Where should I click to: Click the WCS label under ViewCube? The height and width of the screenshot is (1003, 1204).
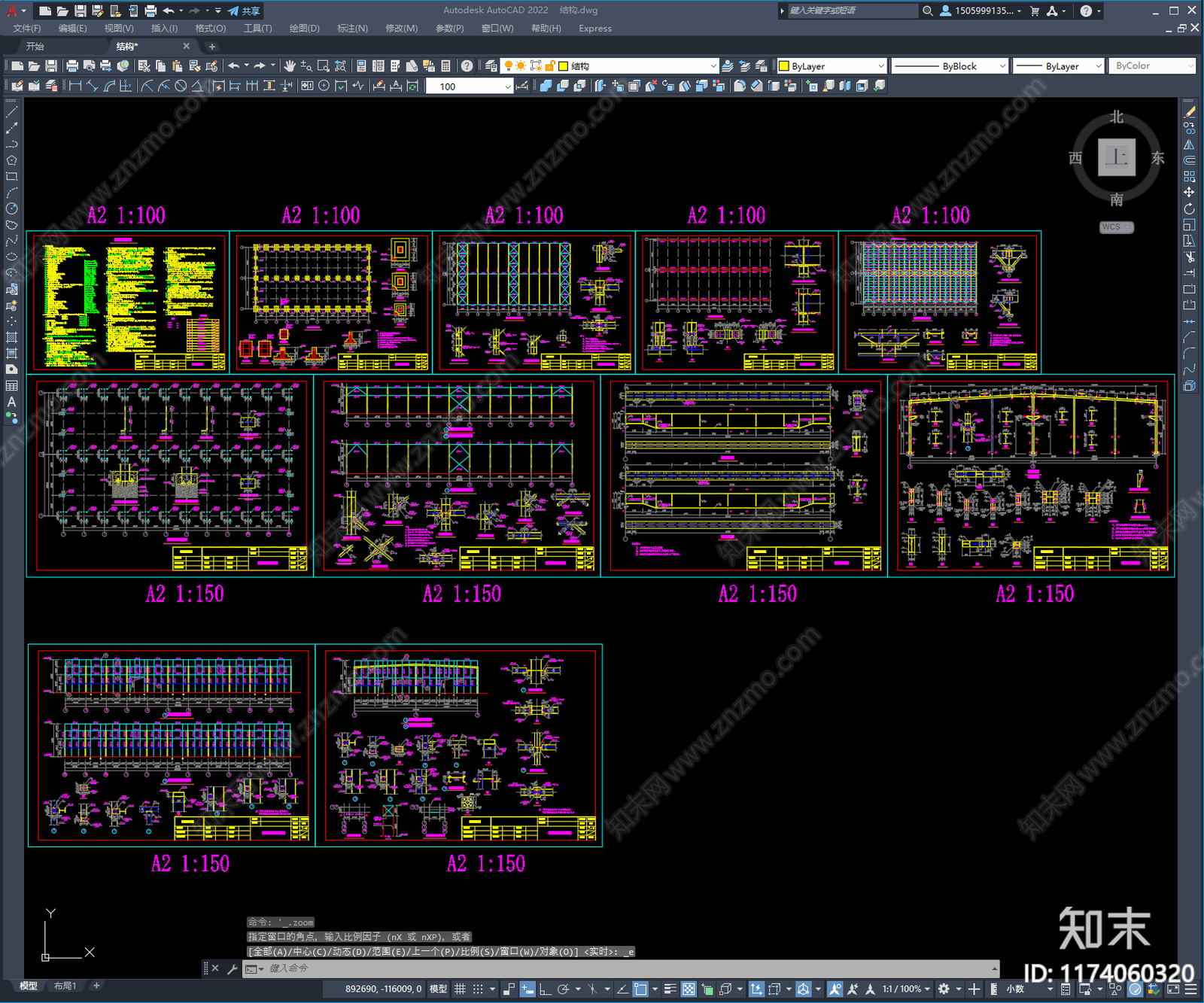[x=1116, y=226]
